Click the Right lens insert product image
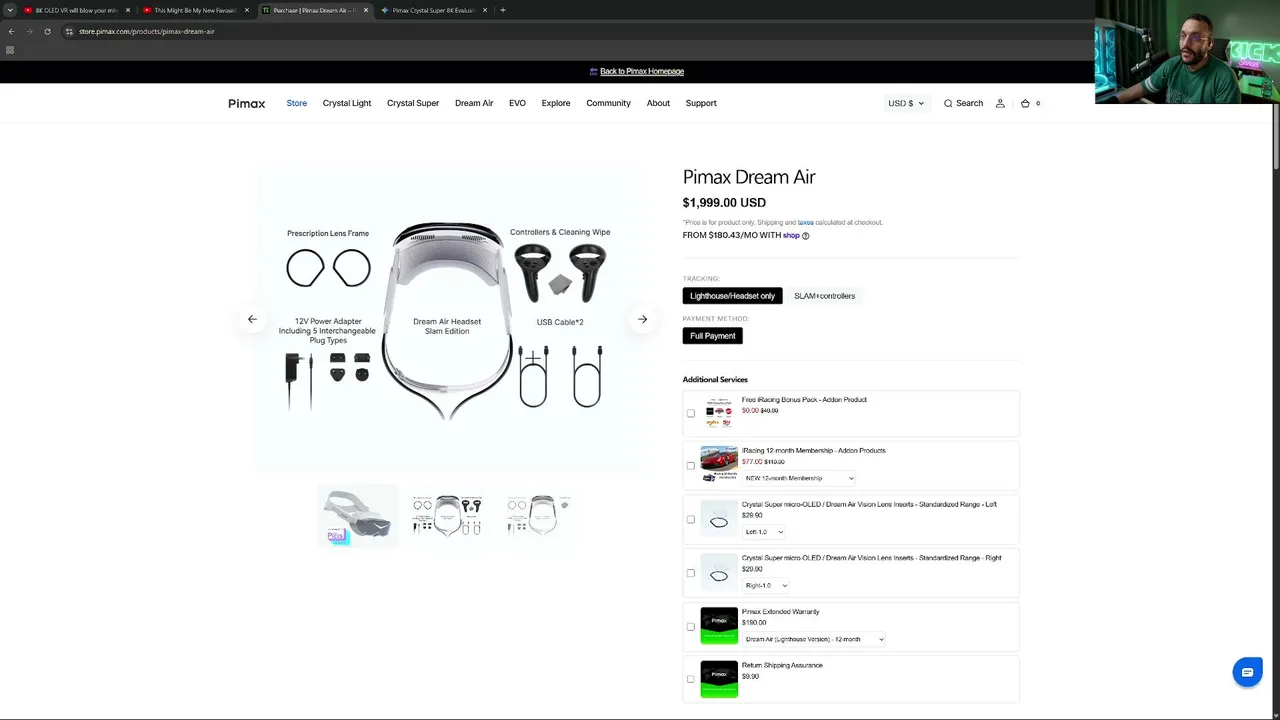The height and width of the screenshot is (720, 1280). point(719,574)
